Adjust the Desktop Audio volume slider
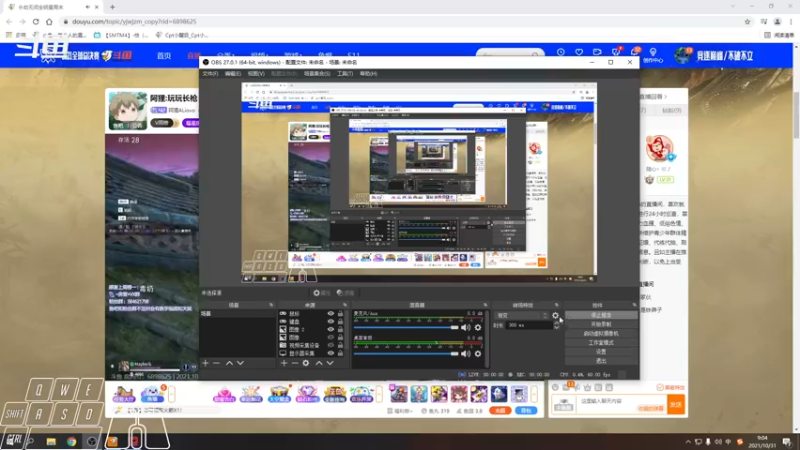The height and width of the screenshot is (450, 800). (406, 353)
